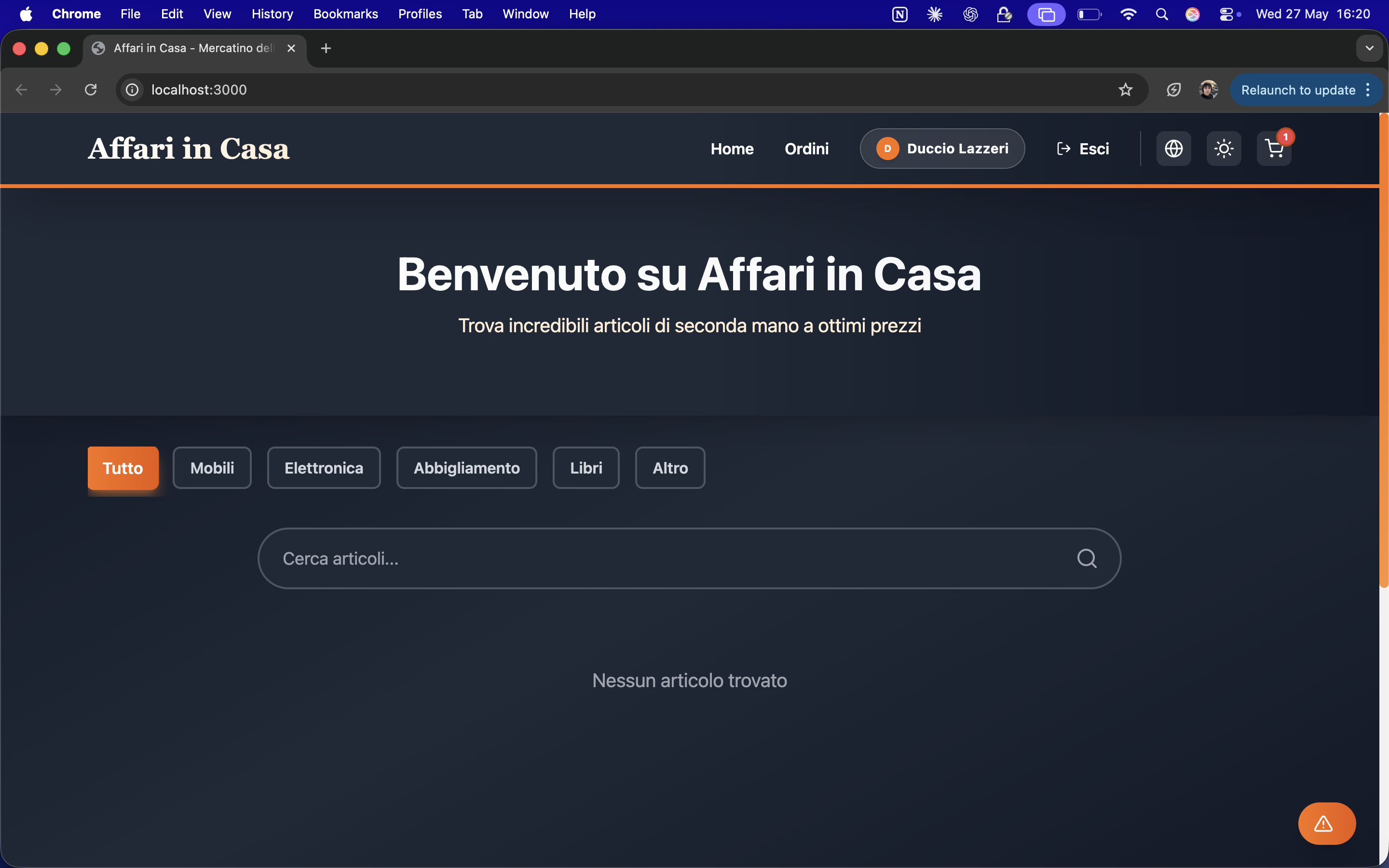Open Notion menu bar icon
The height and width of the screenshot is (868, 1389).
click(899, 14)
